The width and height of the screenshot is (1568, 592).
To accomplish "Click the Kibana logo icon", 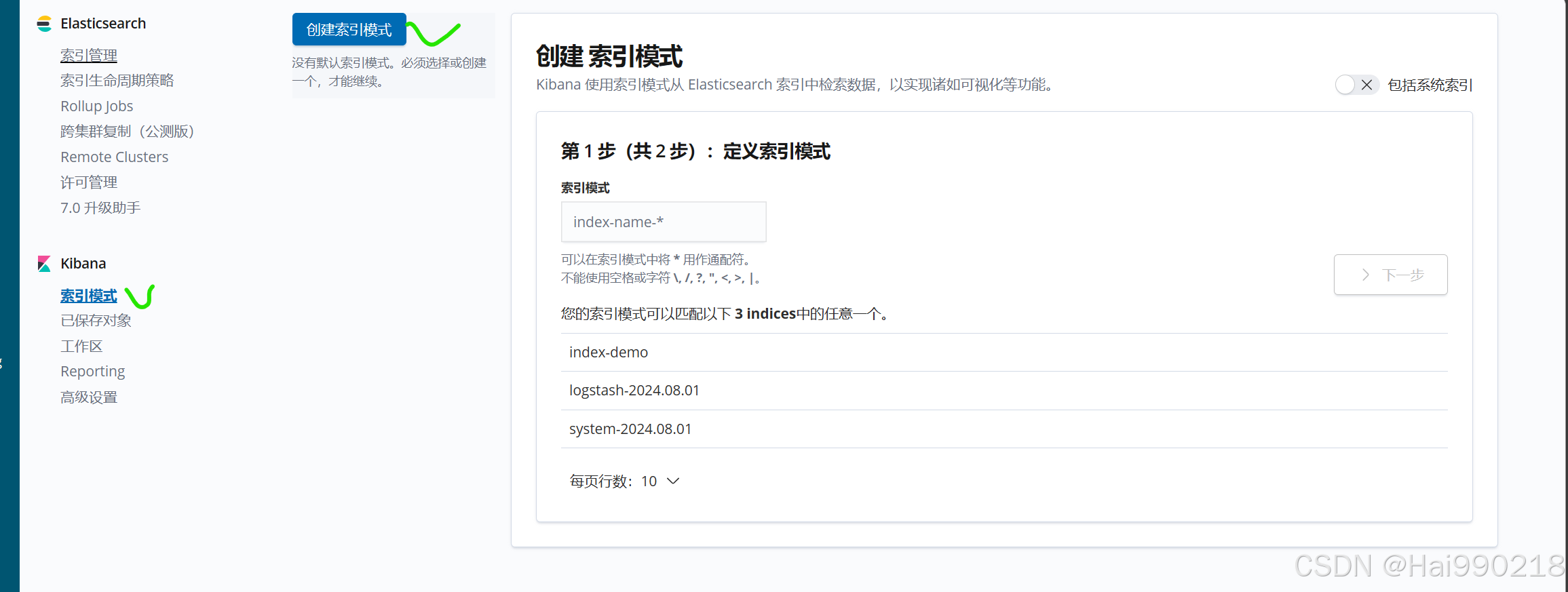I will click(44, 264).
